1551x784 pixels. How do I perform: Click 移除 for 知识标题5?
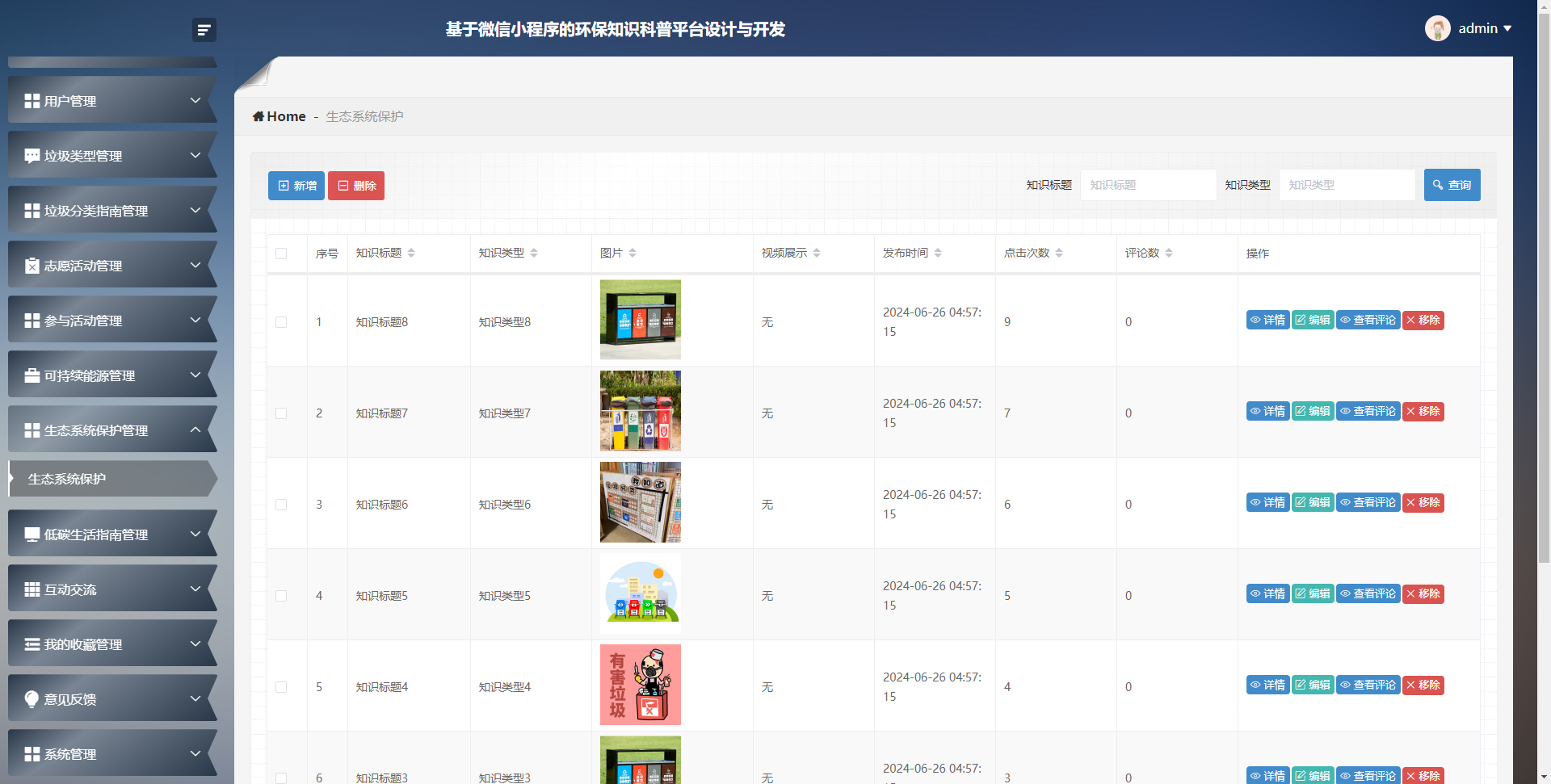point(1423,594)
